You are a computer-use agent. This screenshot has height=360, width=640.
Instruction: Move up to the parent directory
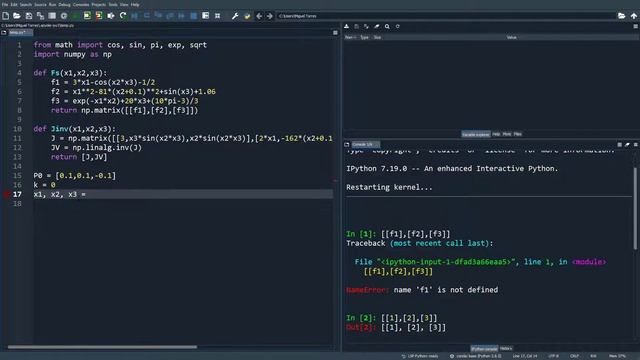pyautogui.click(x=633, y=16)
